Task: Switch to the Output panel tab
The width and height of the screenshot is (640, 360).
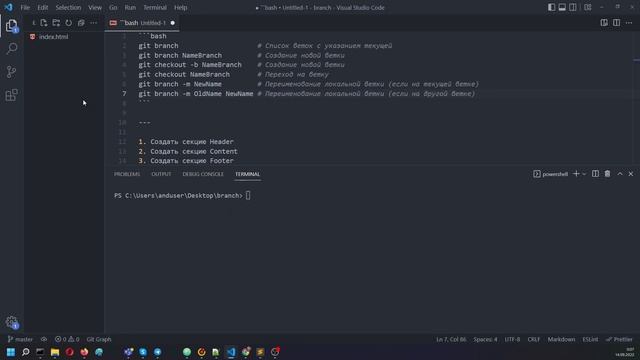Action: click(x=161, y=174)
